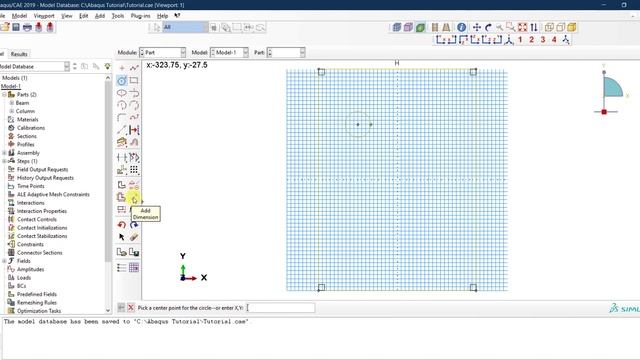Select the Create Circle sketch tool
The width and height of the screenshot is (640, 360).
[122, 80]
